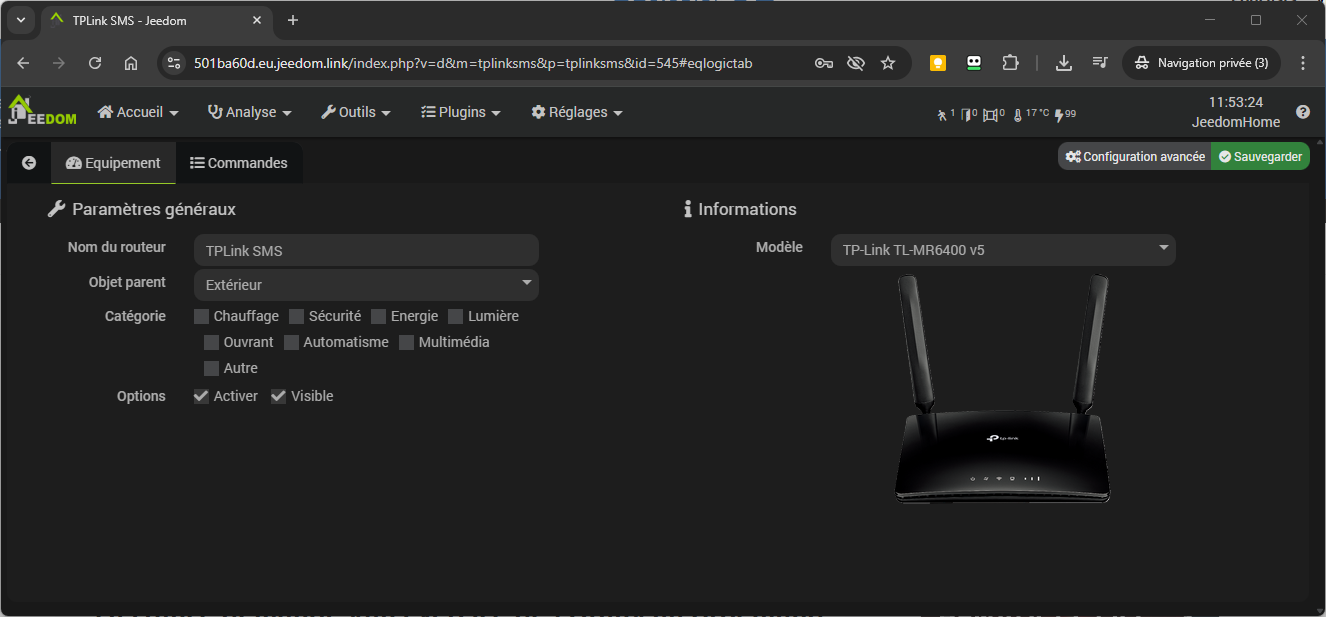Click the Jeedom logo
Image resolution: width=1326 pixels, height=617 pixels.
pos(42,111)
